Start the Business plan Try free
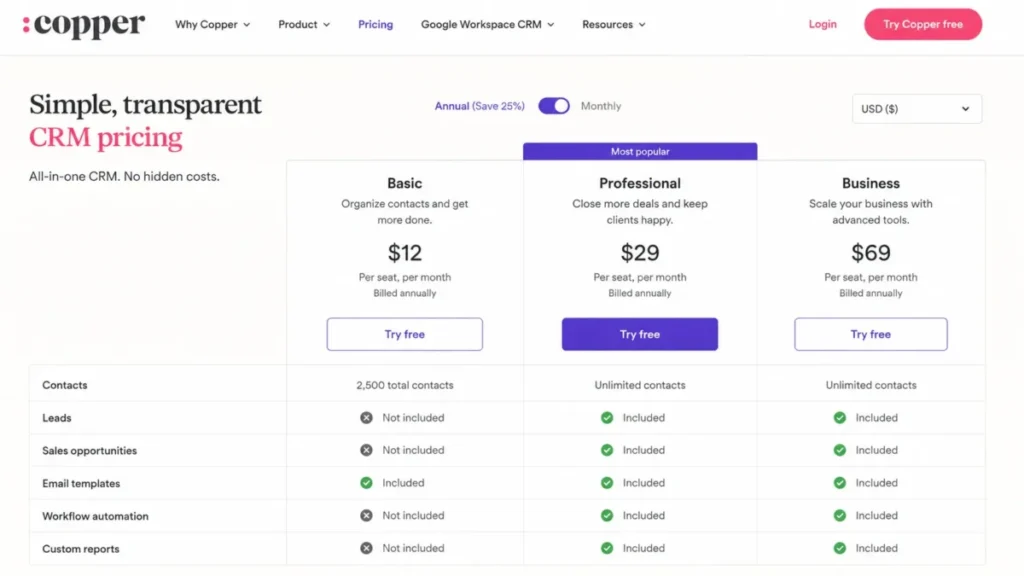Screen dimensions: 1024x576 871,334
